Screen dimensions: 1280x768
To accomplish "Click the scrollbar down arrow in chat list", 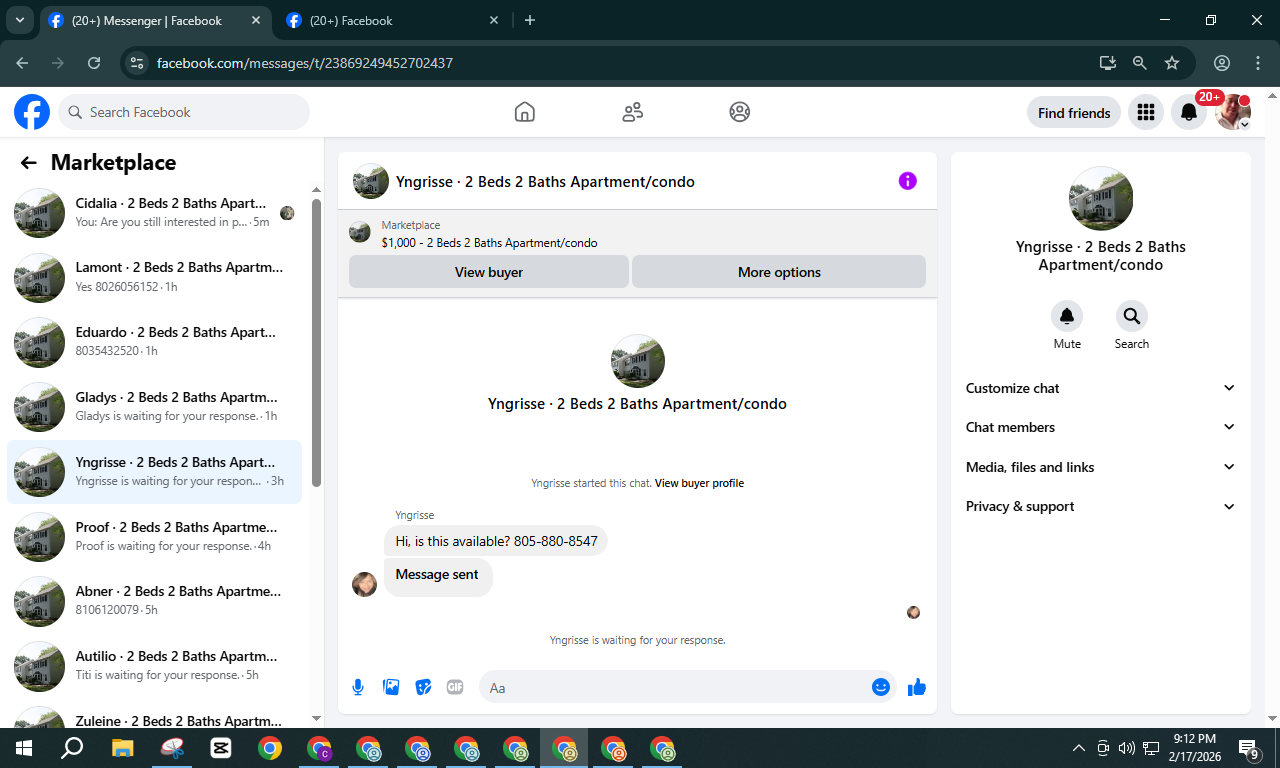I will 316,718.
